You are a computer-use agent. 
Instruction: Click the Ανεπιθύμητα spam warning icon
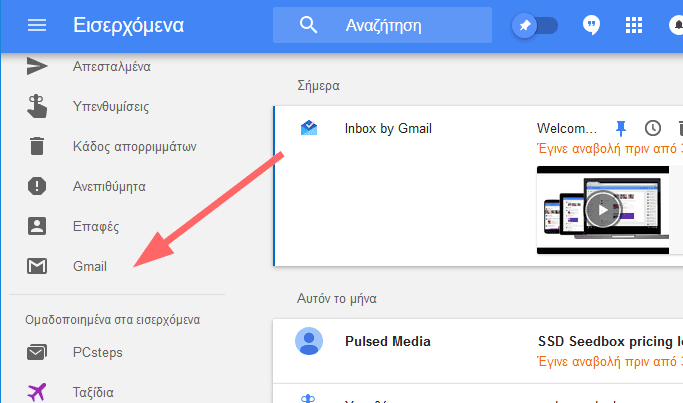click(x=37, y=186)
